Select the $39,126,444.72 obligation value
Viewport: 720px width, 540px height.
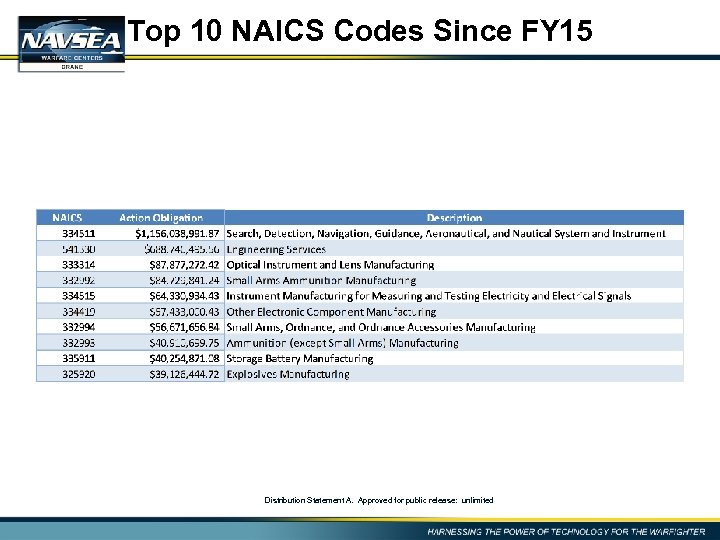pyautogui.click(x=184, y=374)
